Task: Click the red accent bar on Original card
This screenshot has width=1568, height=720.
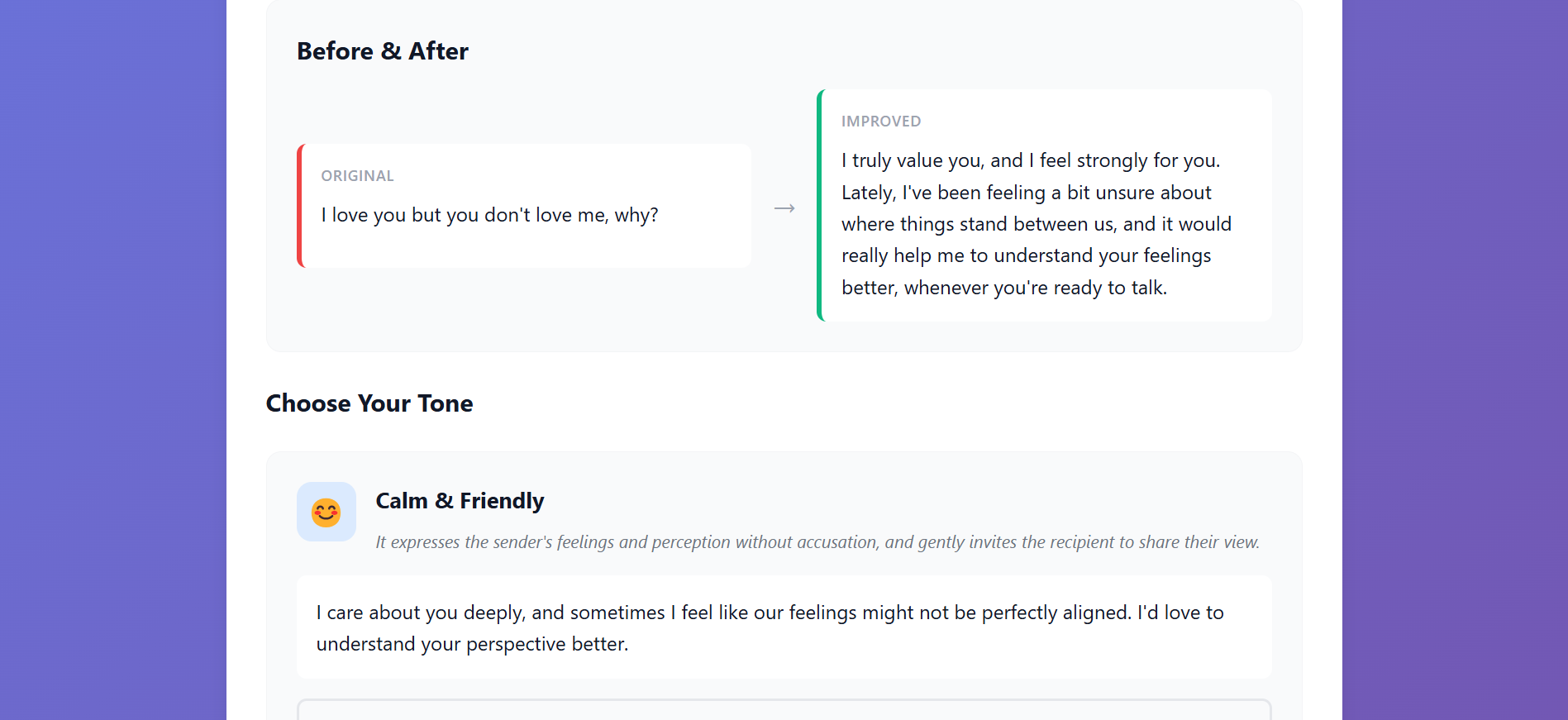Action: point(300,206)
